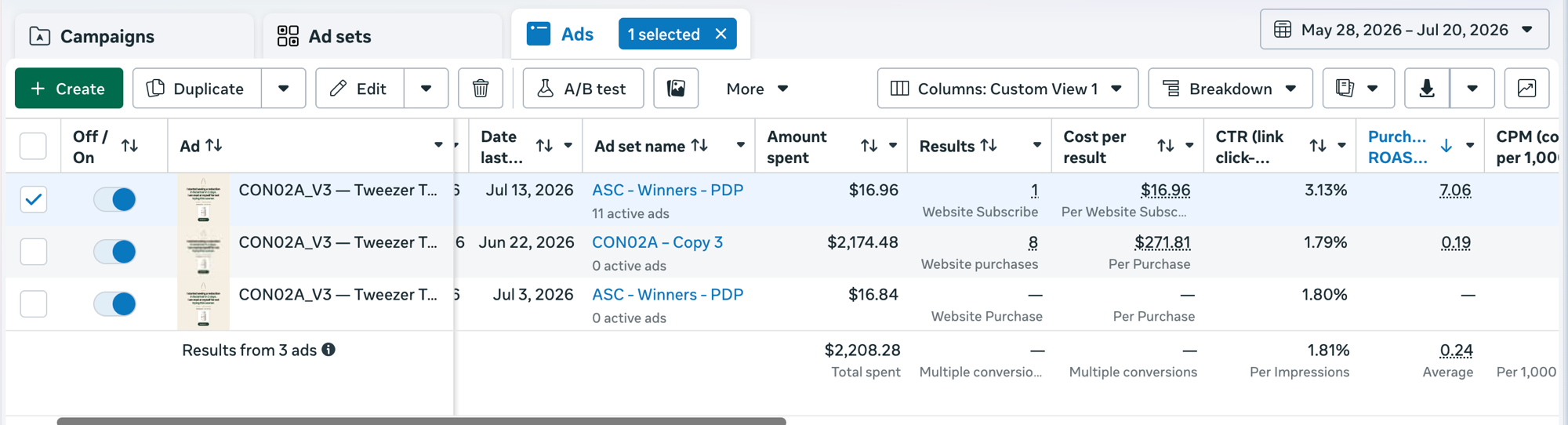Open the date range picker dropdown
Image resolution: width=1568 pixels, height=425 pixels.
(1404, 30)
